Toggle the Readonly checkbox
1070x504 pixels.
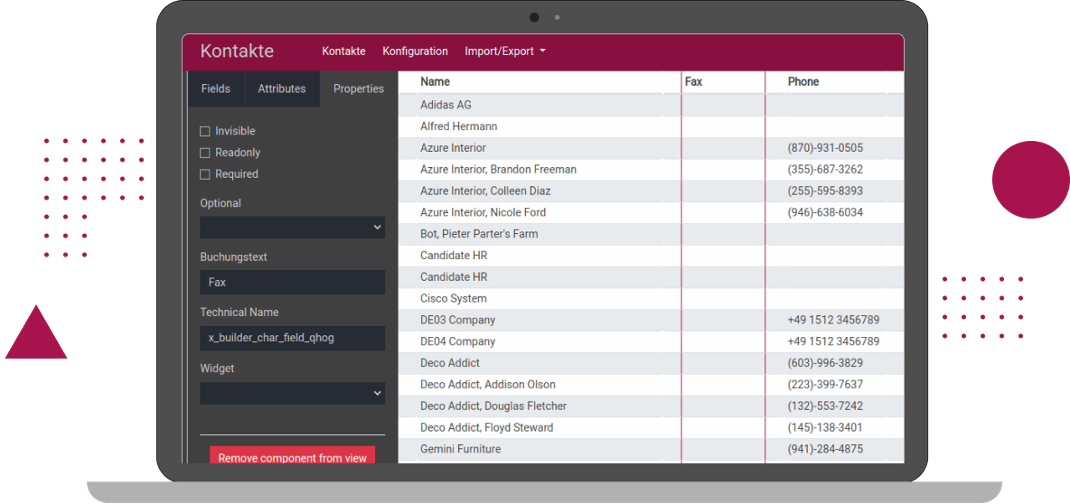205,153
